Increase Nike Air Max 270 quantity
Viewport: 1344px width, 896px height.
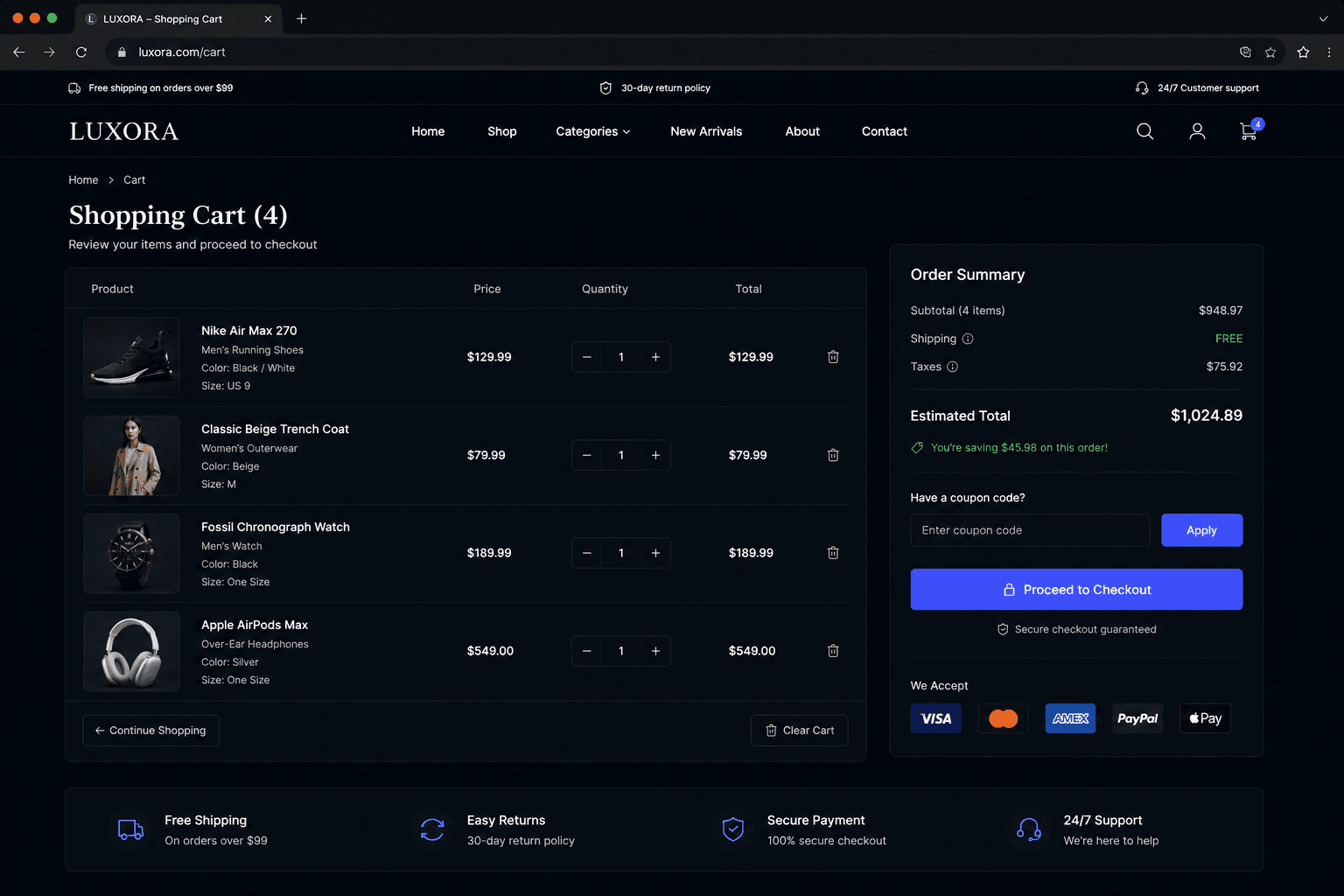pyautogui.click(x=655, y=357)
